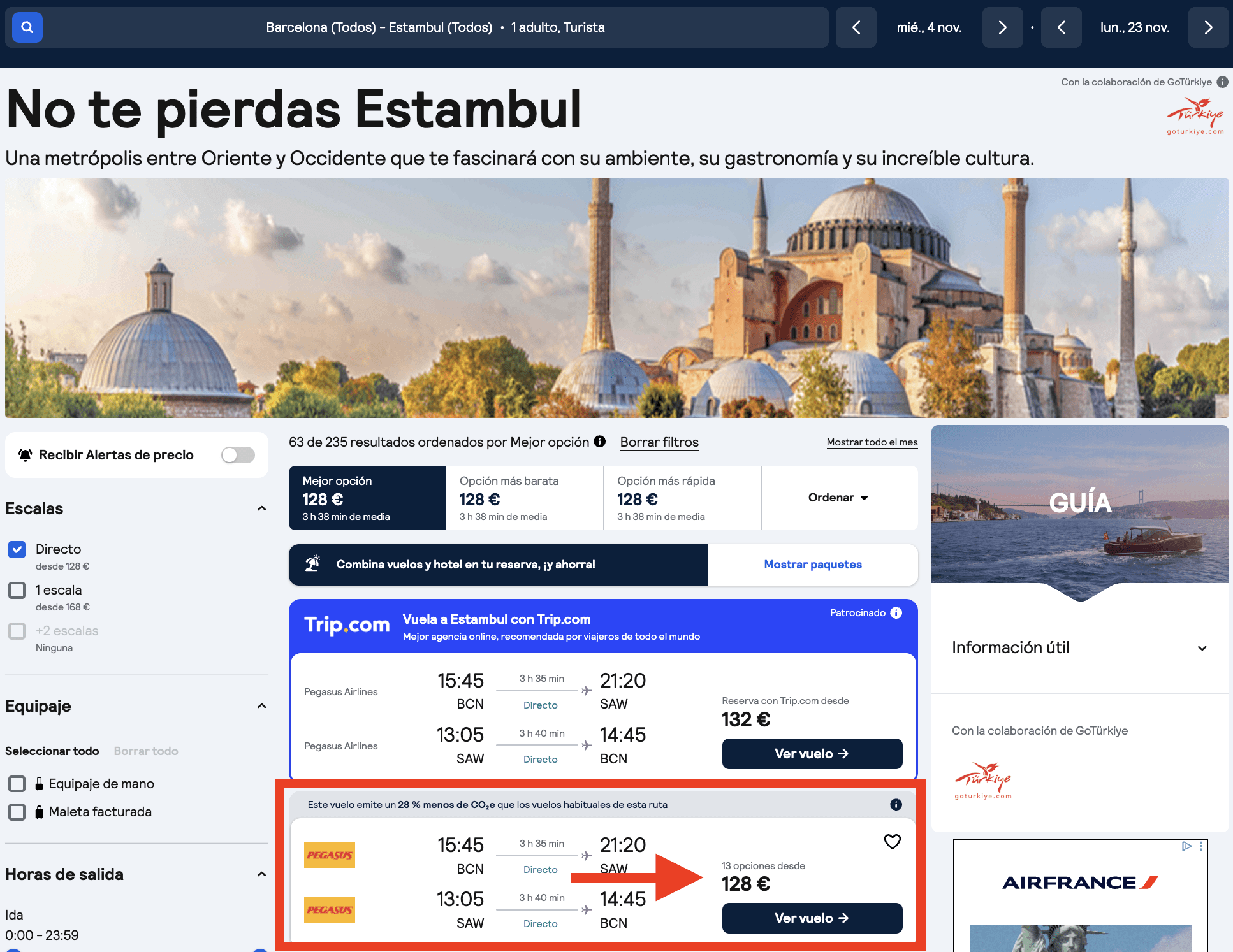Expand the Información útil panel
This screenshot has width=1233, height=952.
(x=1202, y=647)
